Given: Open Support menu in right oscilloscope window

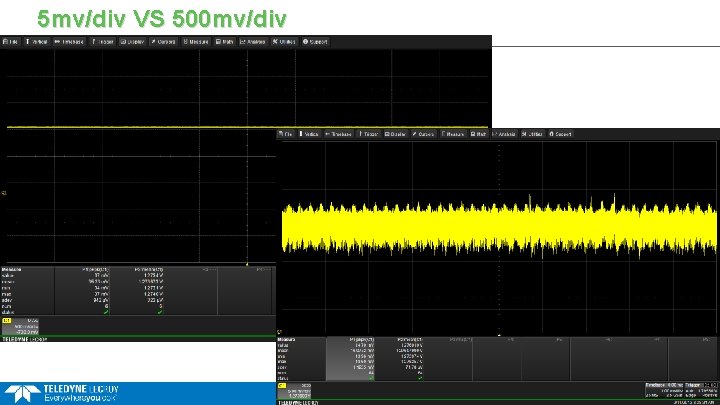Looking at the screenshot, I should click(560, 134).
